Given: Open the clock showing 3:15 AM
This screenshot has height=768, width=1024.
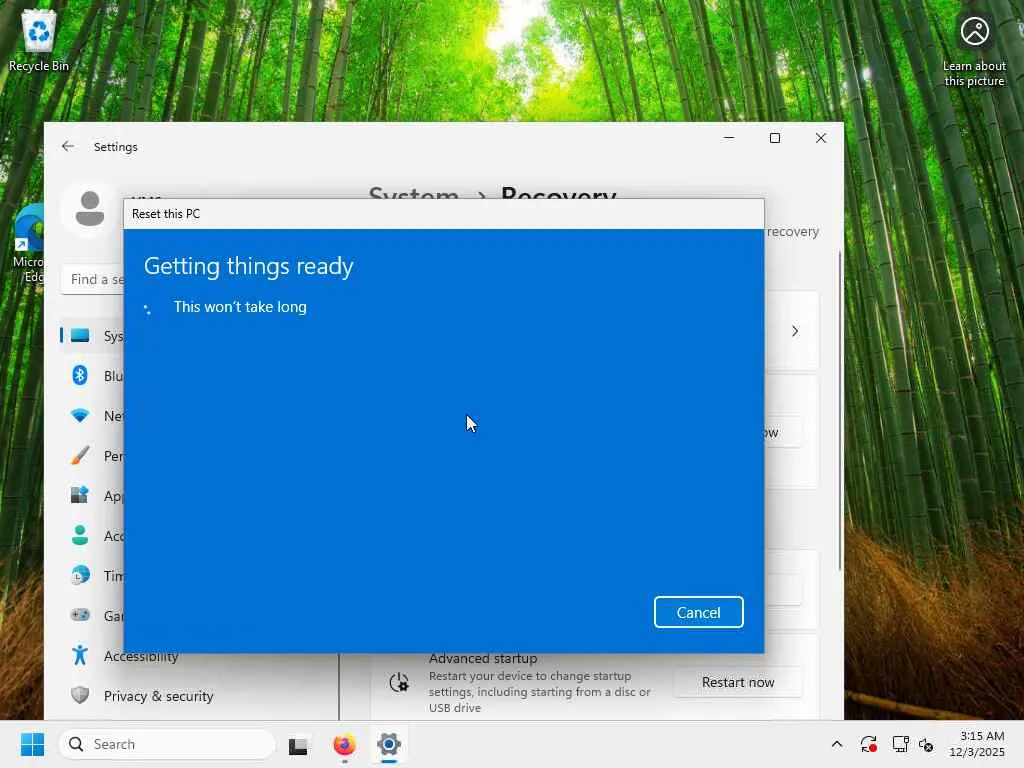Looking at the screenshot, I should pyautogui.click(x=977, y=744).
